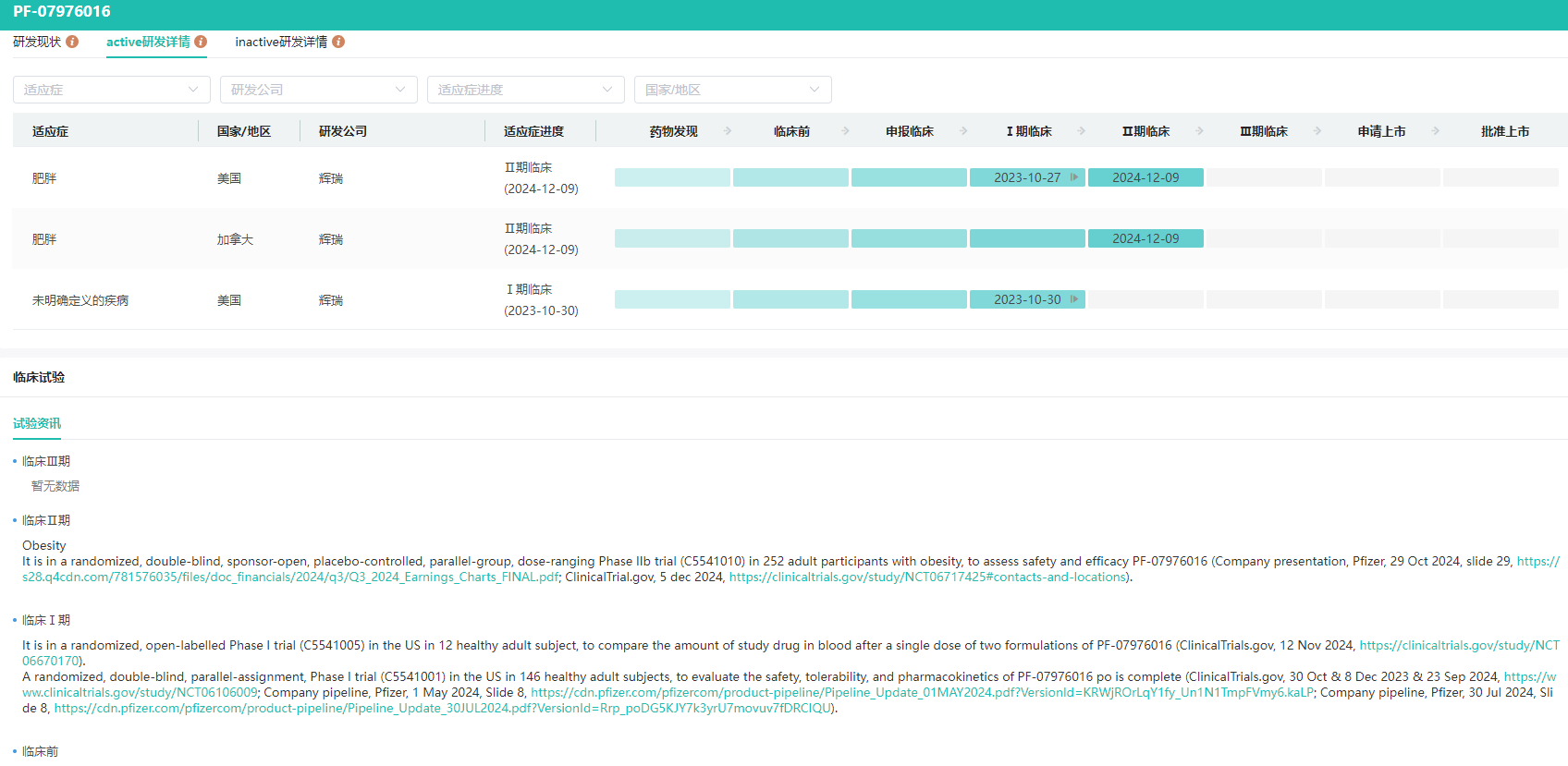
Task: Click the 2024-12-09 progress bar for 加拿大
Action: (1145, 238)
